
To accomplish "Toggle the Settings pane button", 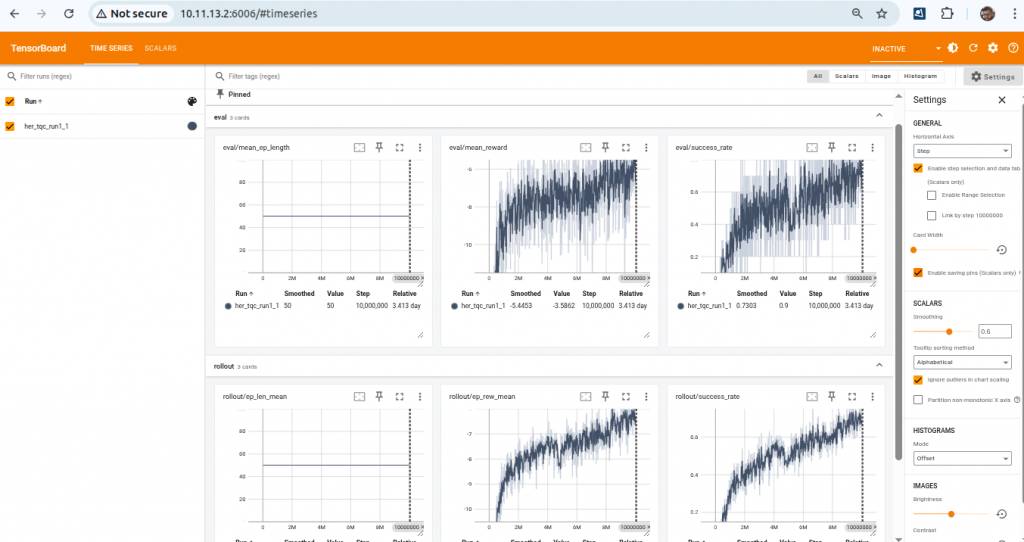I will tap(993, 76).
